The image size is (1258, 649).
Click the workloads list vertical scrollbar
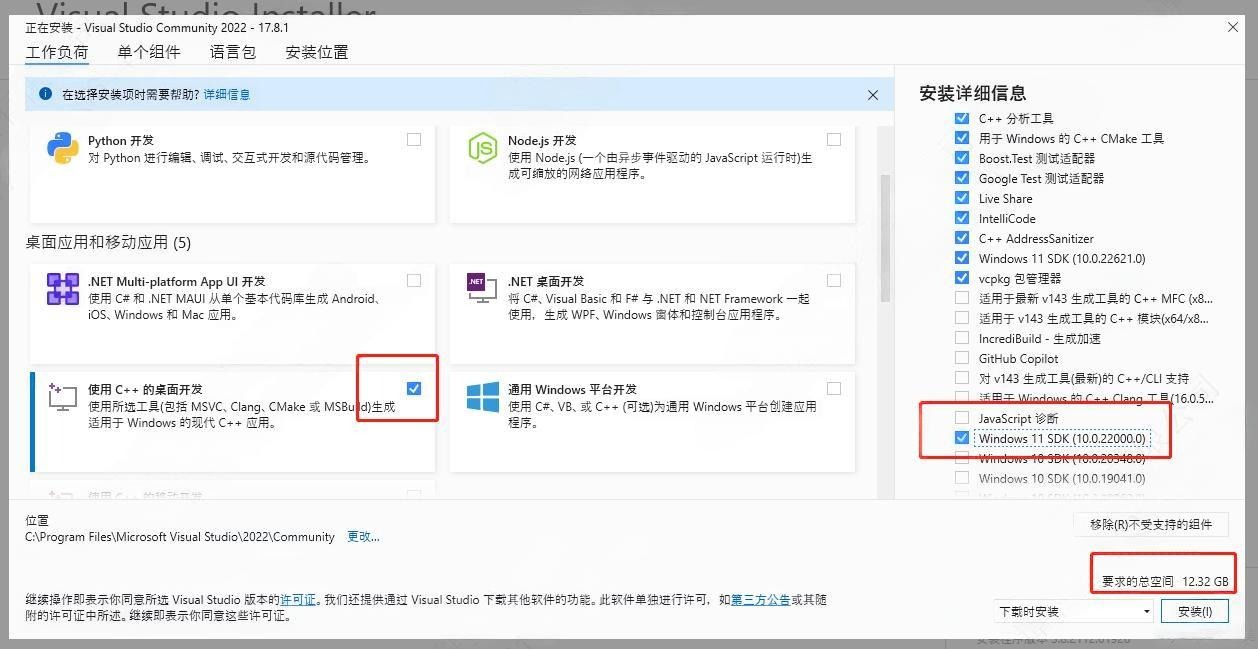click(x=884, y=238)
